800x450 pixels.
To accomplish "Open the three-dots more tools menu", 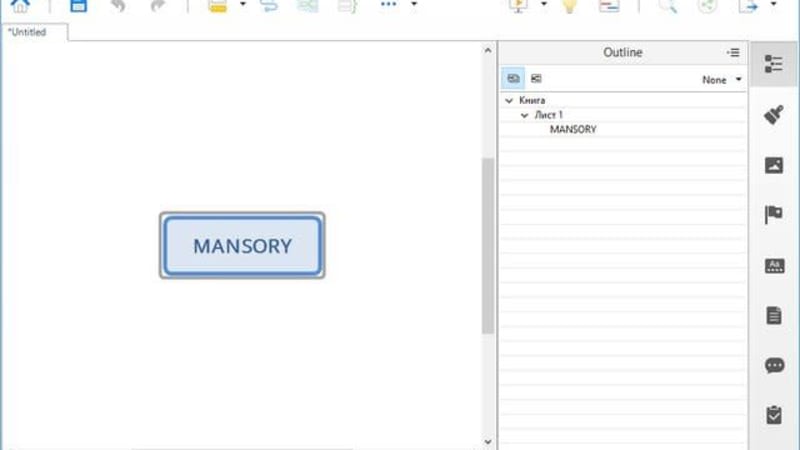I will coord(389,5).
